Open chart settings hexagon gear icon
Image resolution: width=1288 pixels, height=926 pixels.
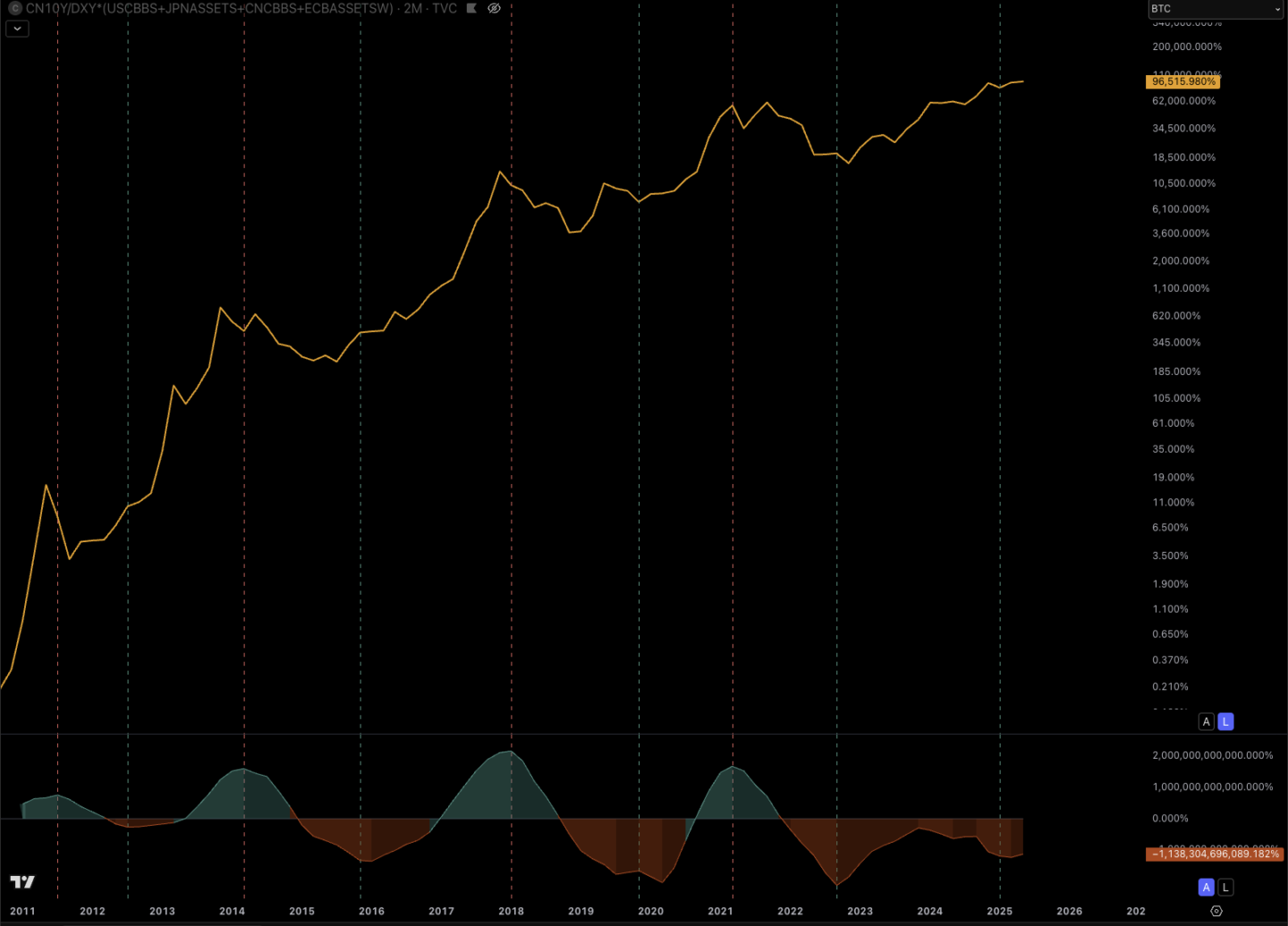[1216, 911]
